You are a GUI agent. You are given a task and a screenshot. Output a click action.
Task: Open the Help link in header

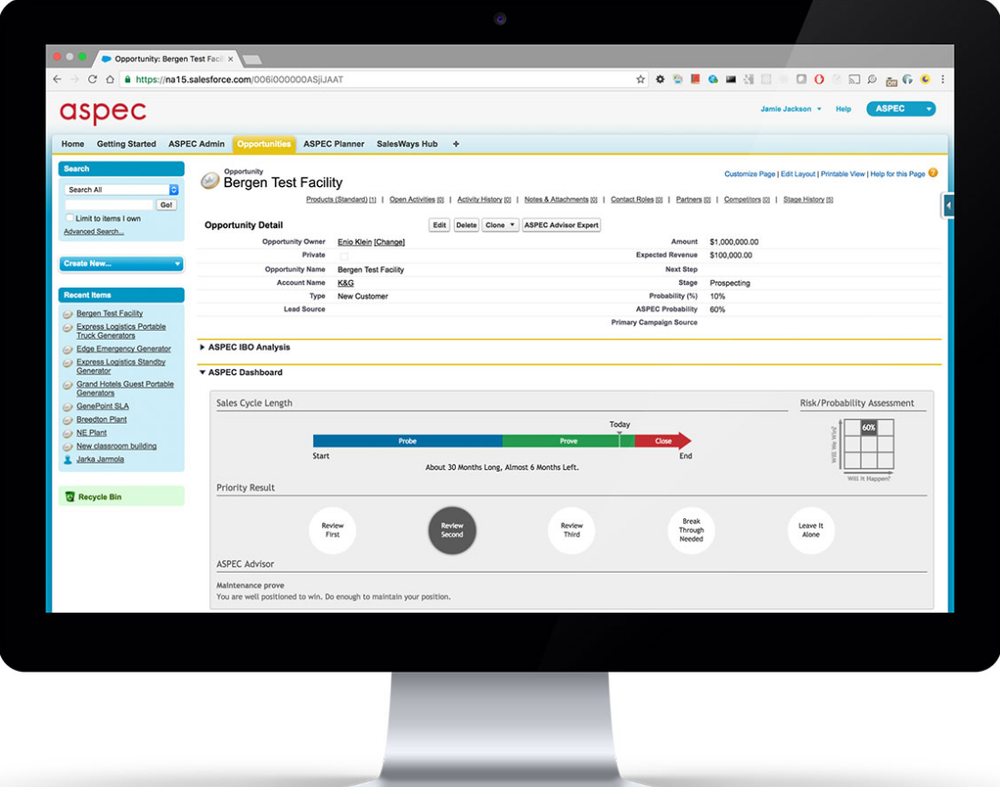[x=843, y=109]
